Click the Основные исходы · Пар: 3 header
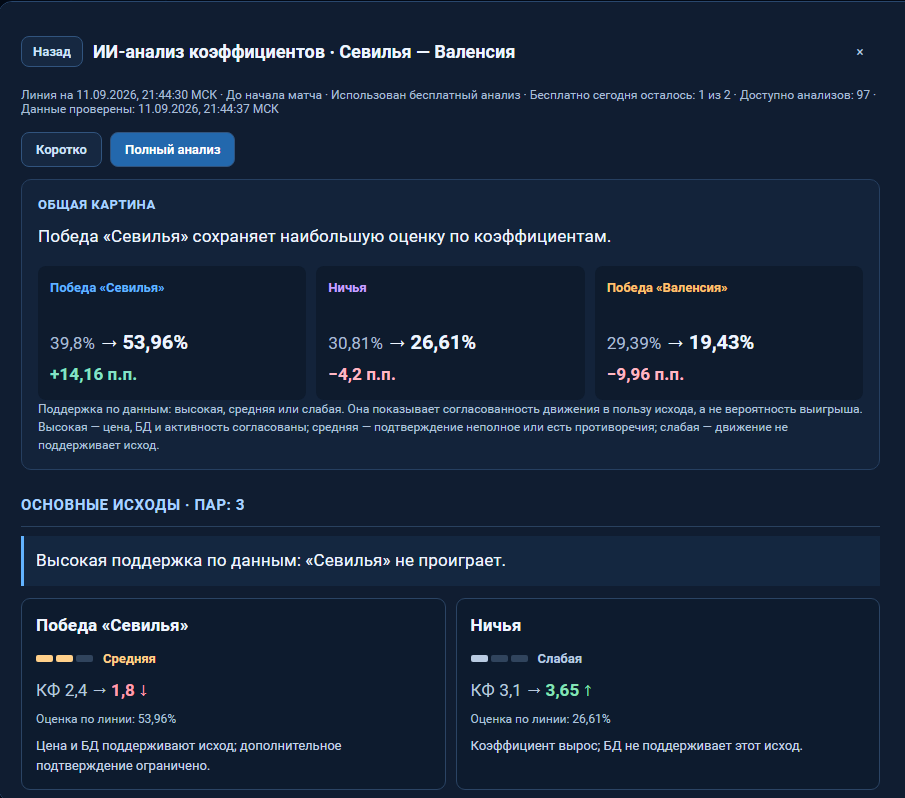This screenshot has width=905, height=798. (x=133, y=505)
